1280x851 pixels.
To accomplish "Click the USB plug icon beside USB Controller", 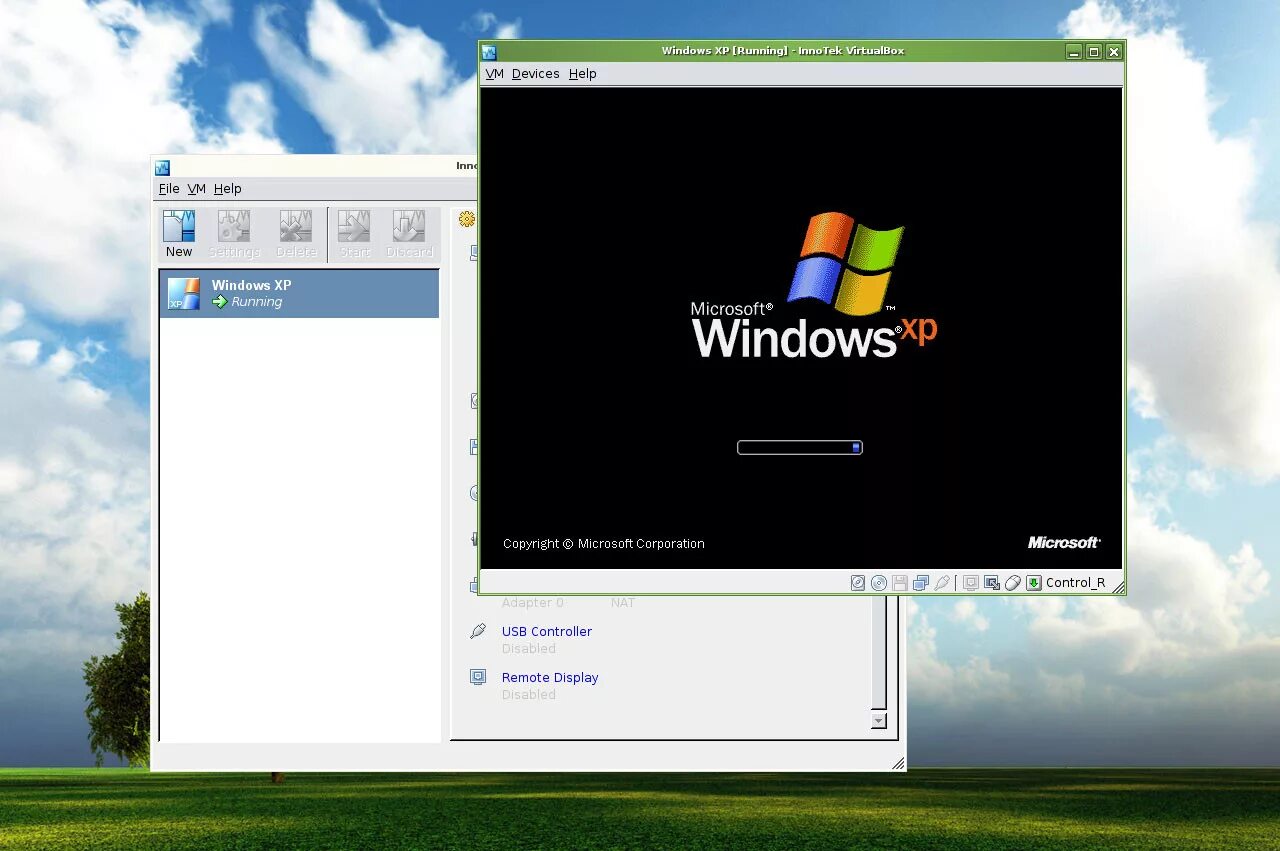I will [x=478, y=631].
